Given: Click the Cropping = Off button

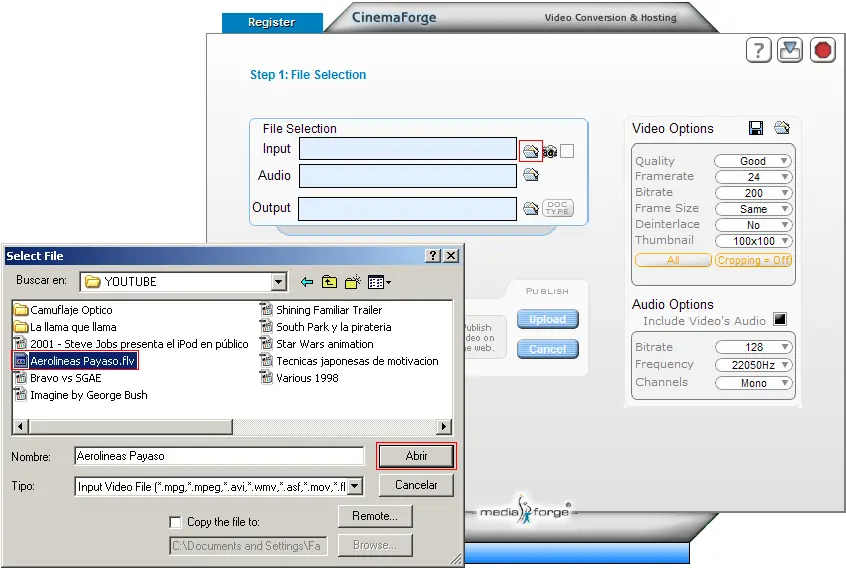Looking at the screenshot, I should click(x=753, y=260).
